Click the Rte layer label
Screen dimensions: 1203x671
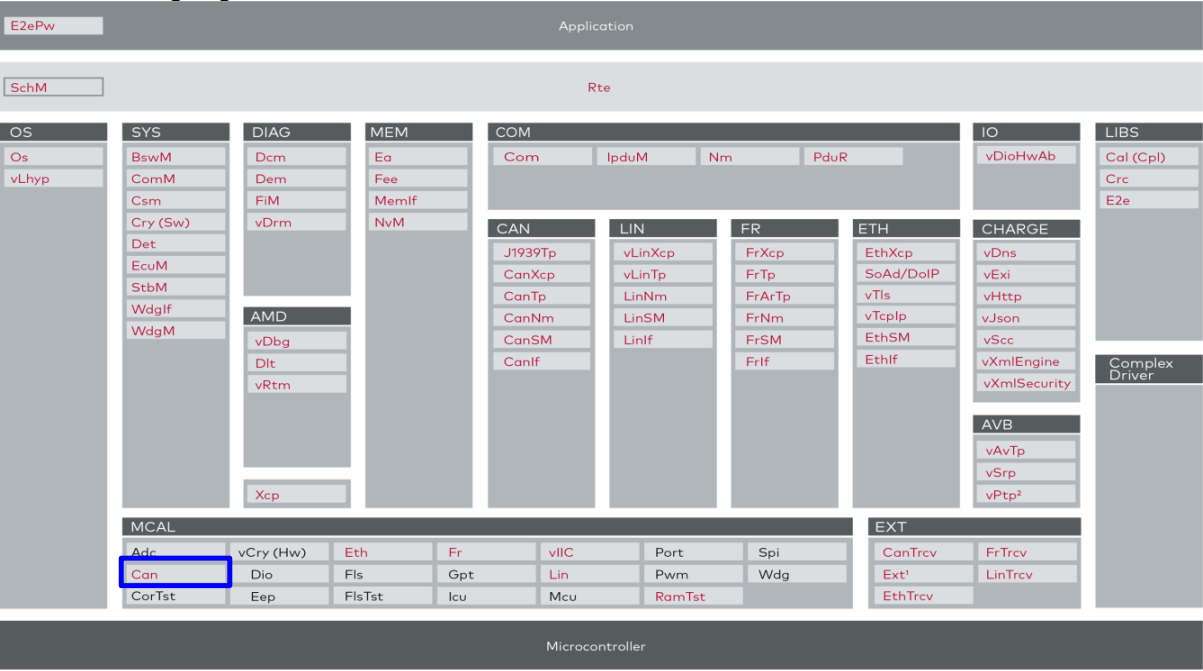coord(598,88)
